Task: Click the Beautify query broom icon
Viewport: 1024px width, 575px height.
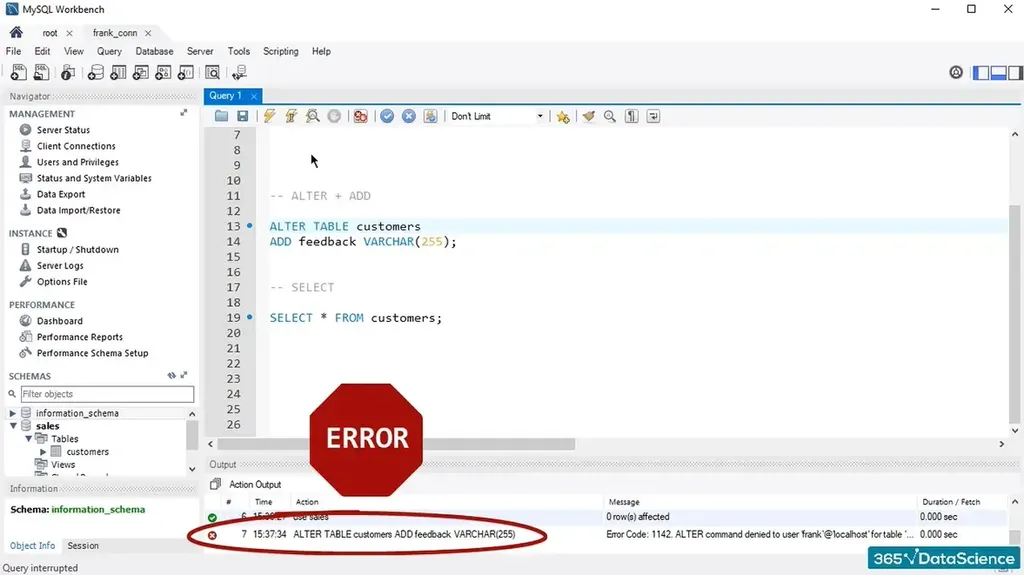Action: tap(589, 116)
